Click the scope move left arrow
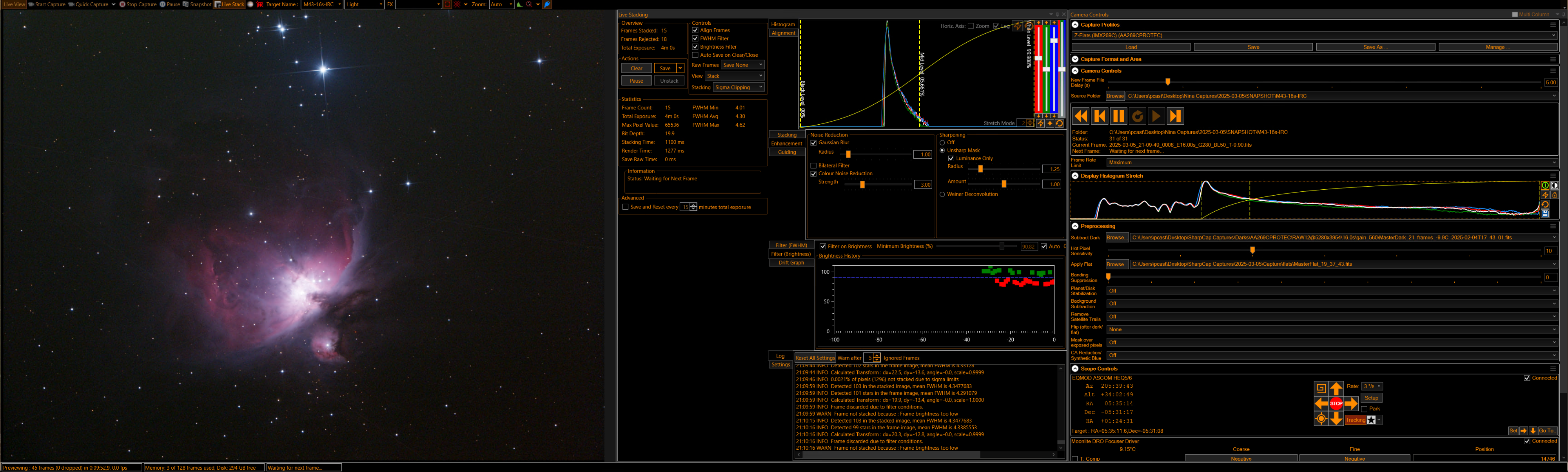The height and width of the screenshot is (472, 1568). pos(1321,403)
